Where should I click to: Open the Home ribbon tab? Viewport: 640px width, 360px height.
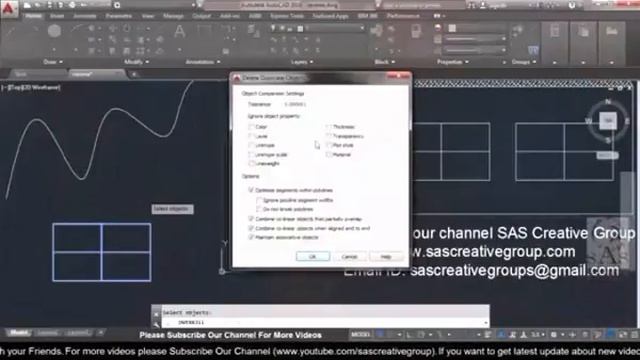33,16
